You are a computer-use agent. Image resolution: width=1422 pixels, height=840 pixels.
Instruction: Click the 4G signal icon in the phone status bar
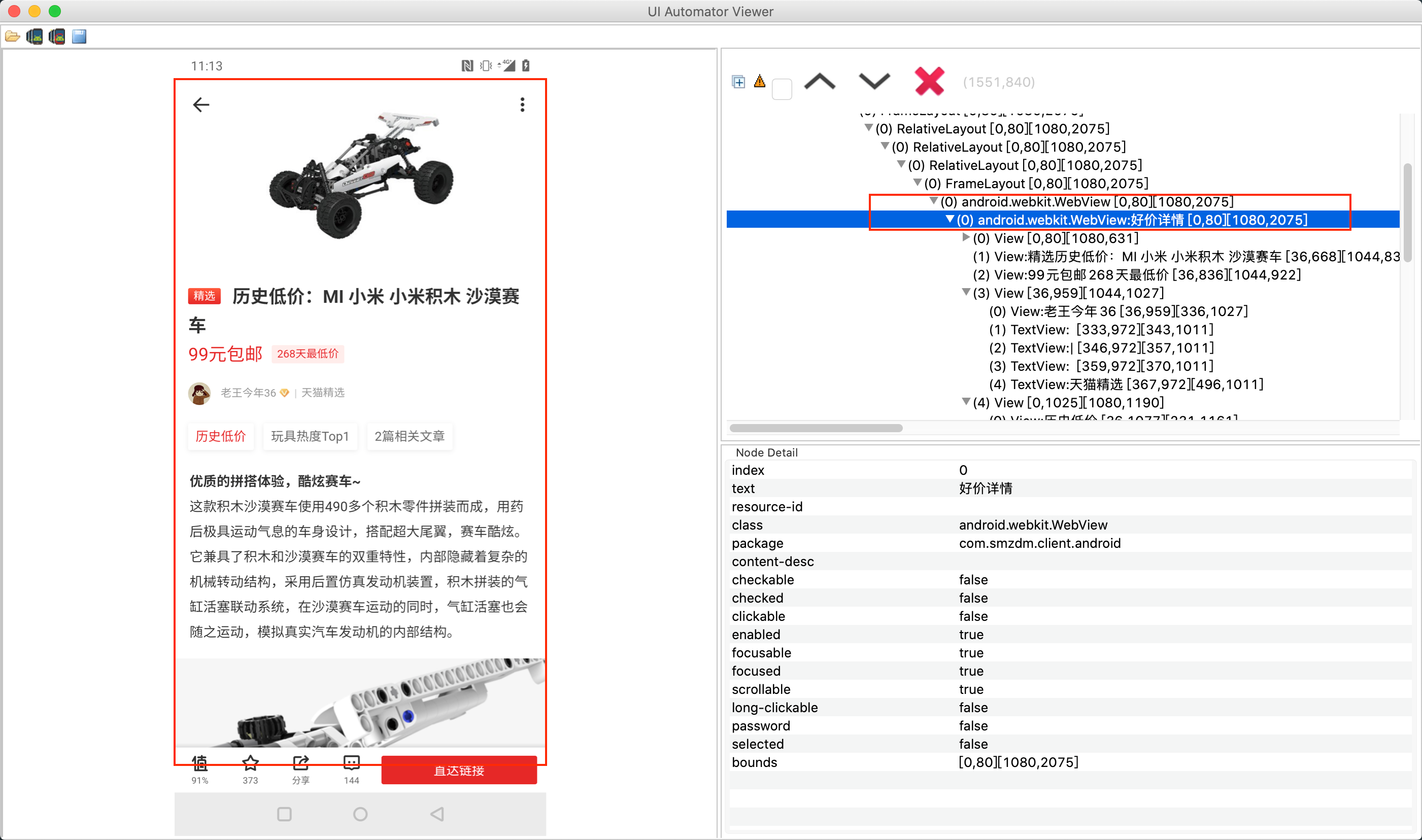pyautogui.click(x=507, y=65)
